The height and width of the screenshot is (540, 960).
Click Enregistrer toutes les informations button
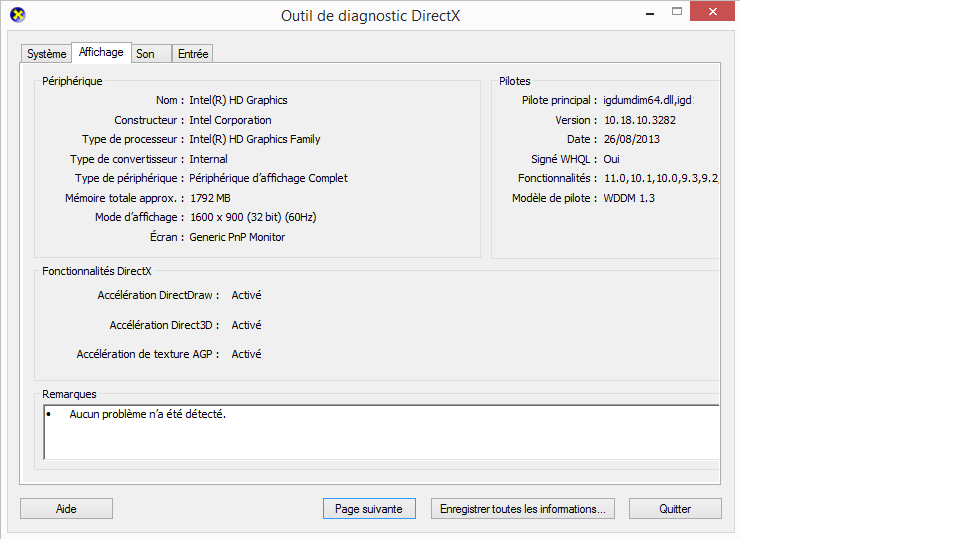(x=523, y=509)
